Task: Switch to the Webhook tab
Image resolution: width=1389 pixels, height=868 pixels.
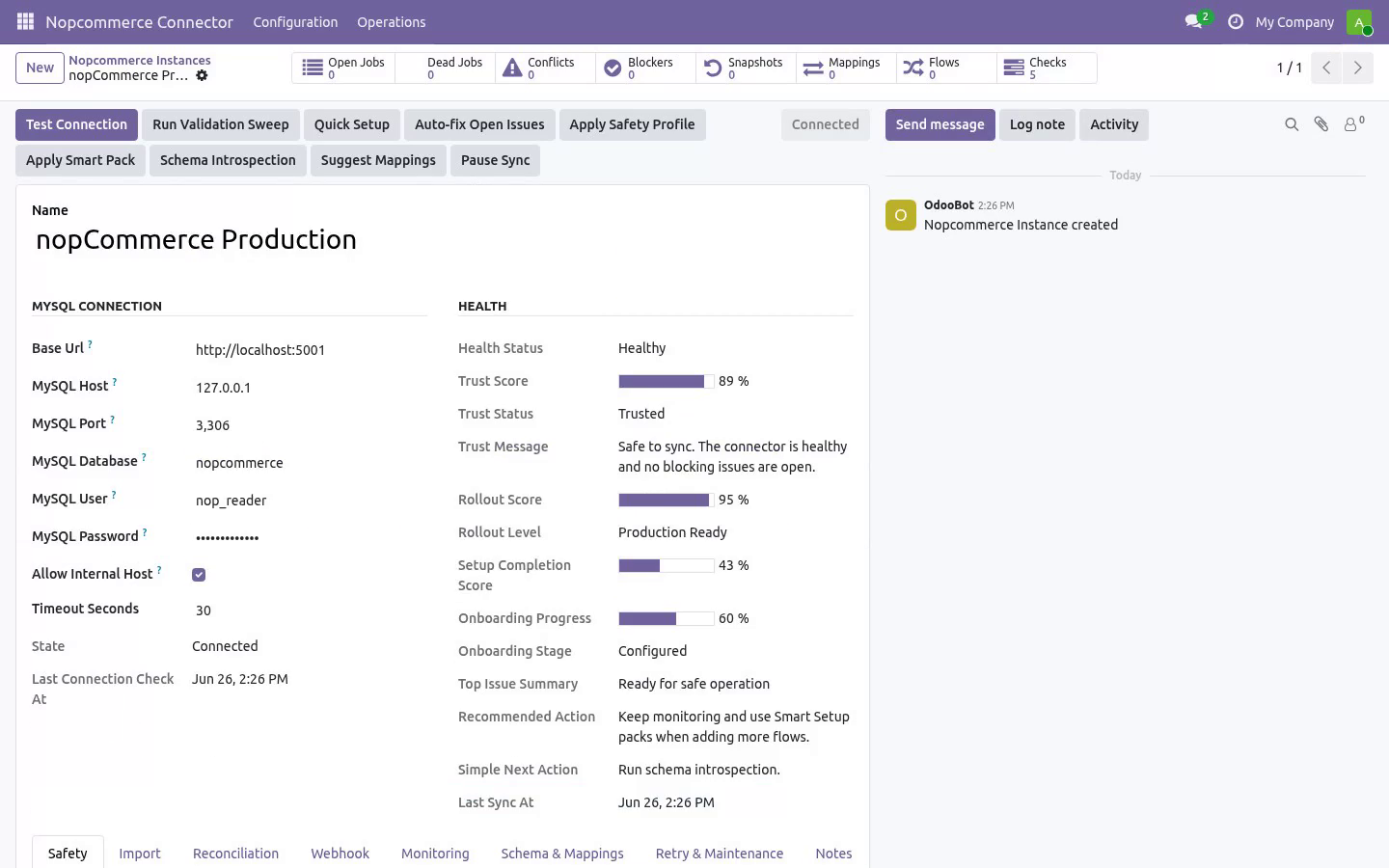Action: [x=340, y=854]
